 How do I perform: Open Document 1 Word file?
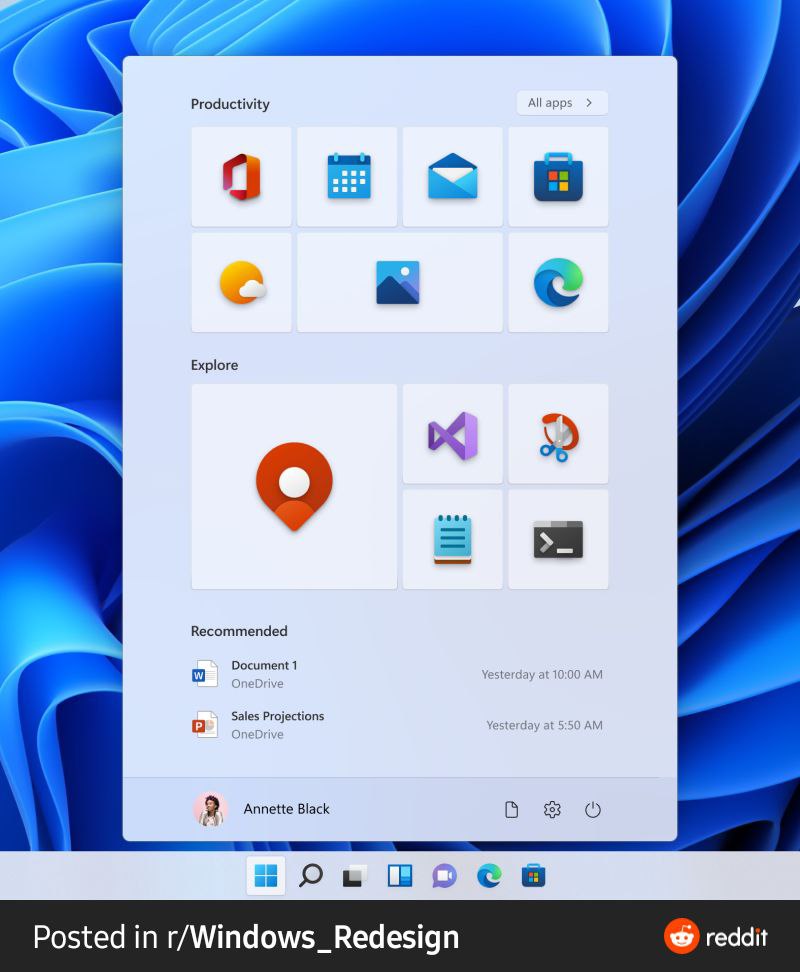point(397,674)
